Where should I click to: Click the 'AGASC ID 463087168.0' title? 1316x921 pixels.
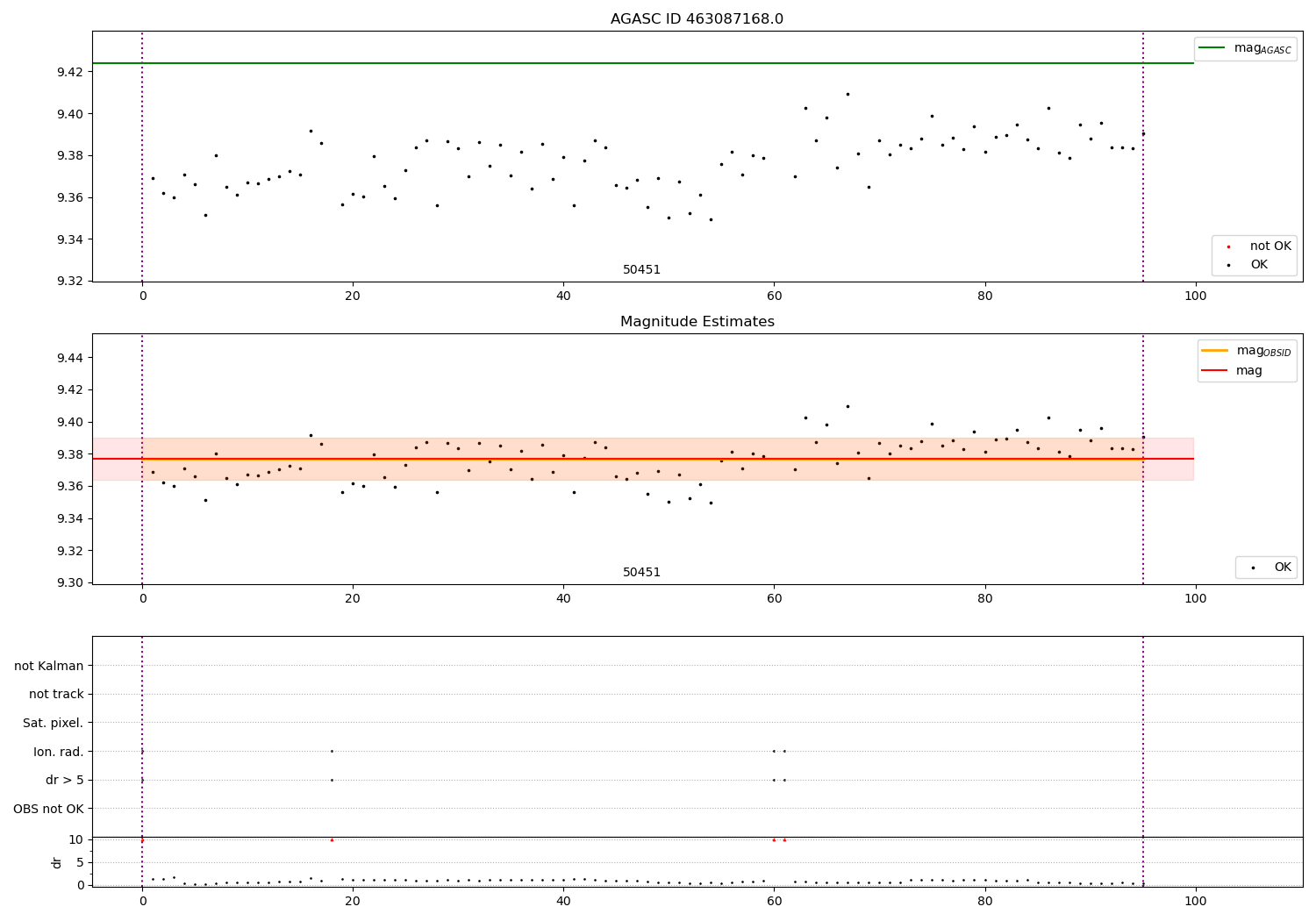(x=697, y=19)
